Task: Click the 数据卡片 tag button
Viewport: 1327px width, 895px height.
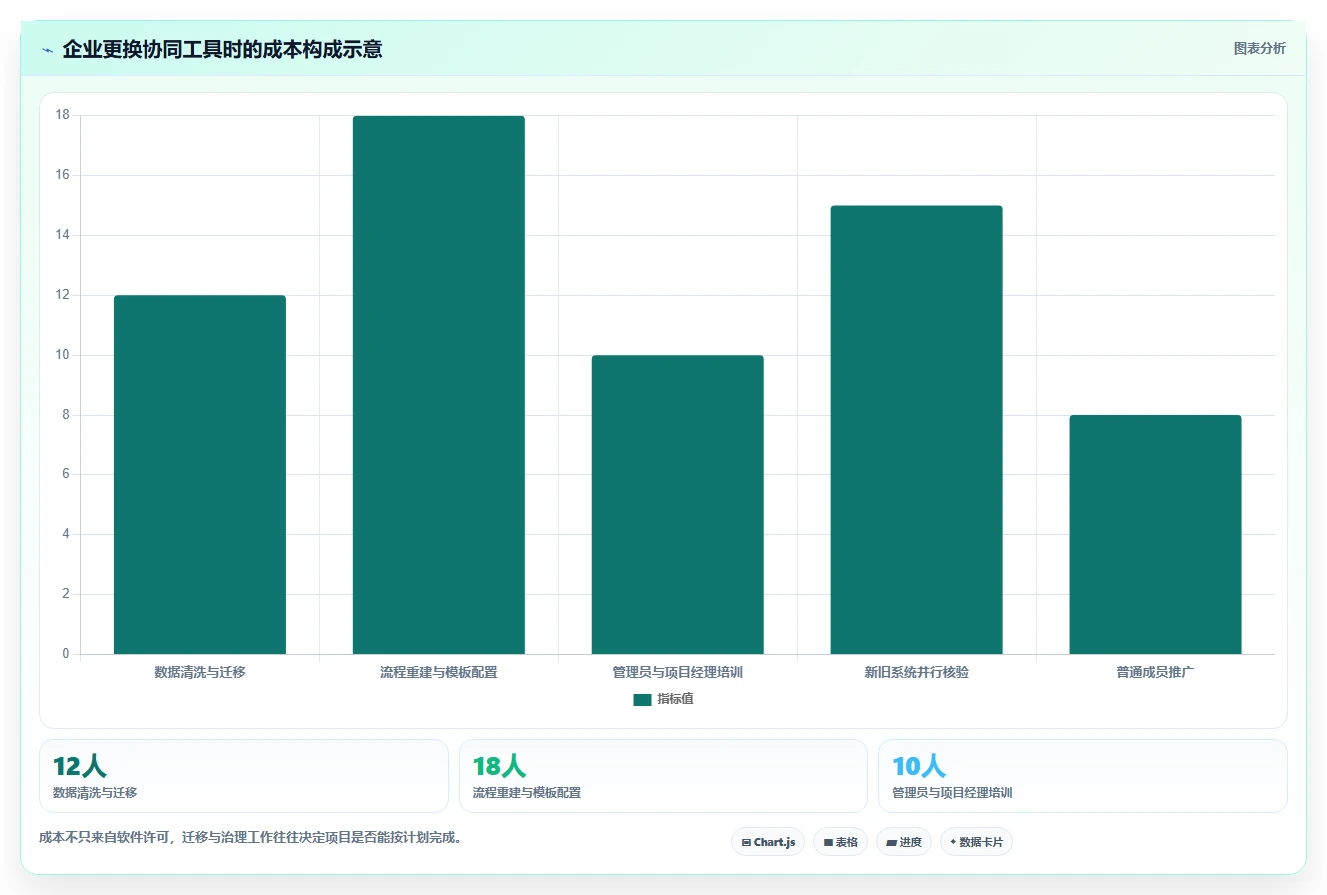Action: [976, 842]
